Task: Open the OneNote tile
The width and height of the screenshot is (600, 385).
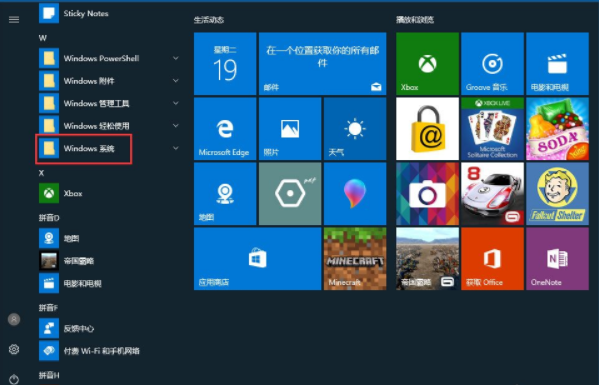Action: 558,259
